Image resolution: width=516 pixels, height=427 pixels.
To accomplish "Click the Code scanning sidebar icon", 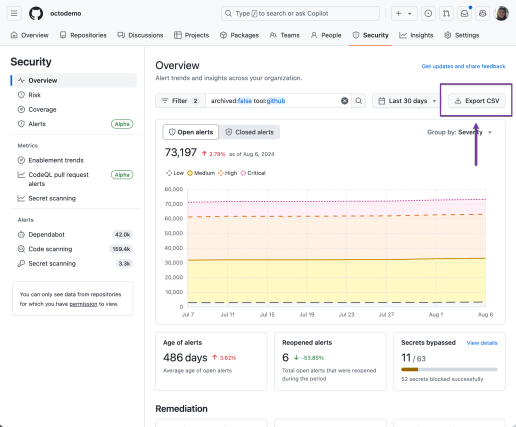I will (21, 249).
